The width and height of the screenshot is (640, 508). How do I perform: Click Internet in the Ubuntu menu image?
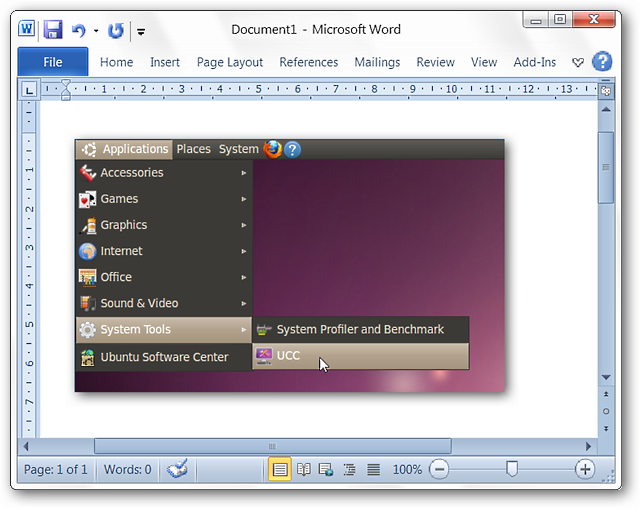(x=164, y=251)
